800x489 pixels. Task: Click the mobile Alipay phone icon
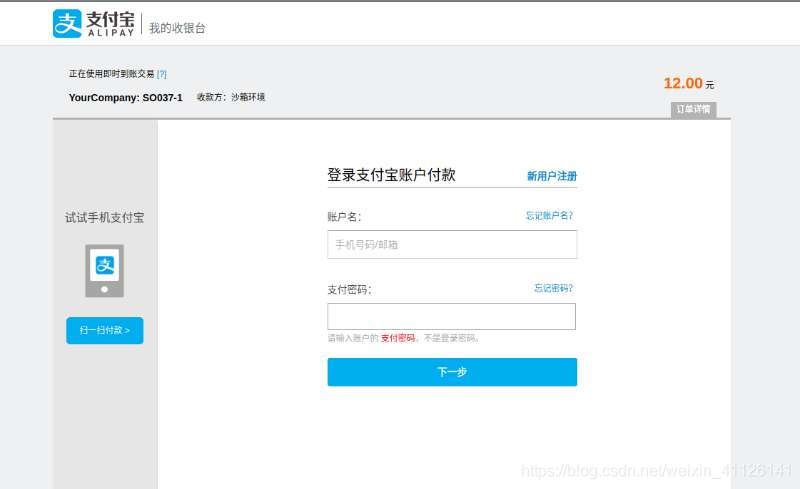[x=105, y=271]
